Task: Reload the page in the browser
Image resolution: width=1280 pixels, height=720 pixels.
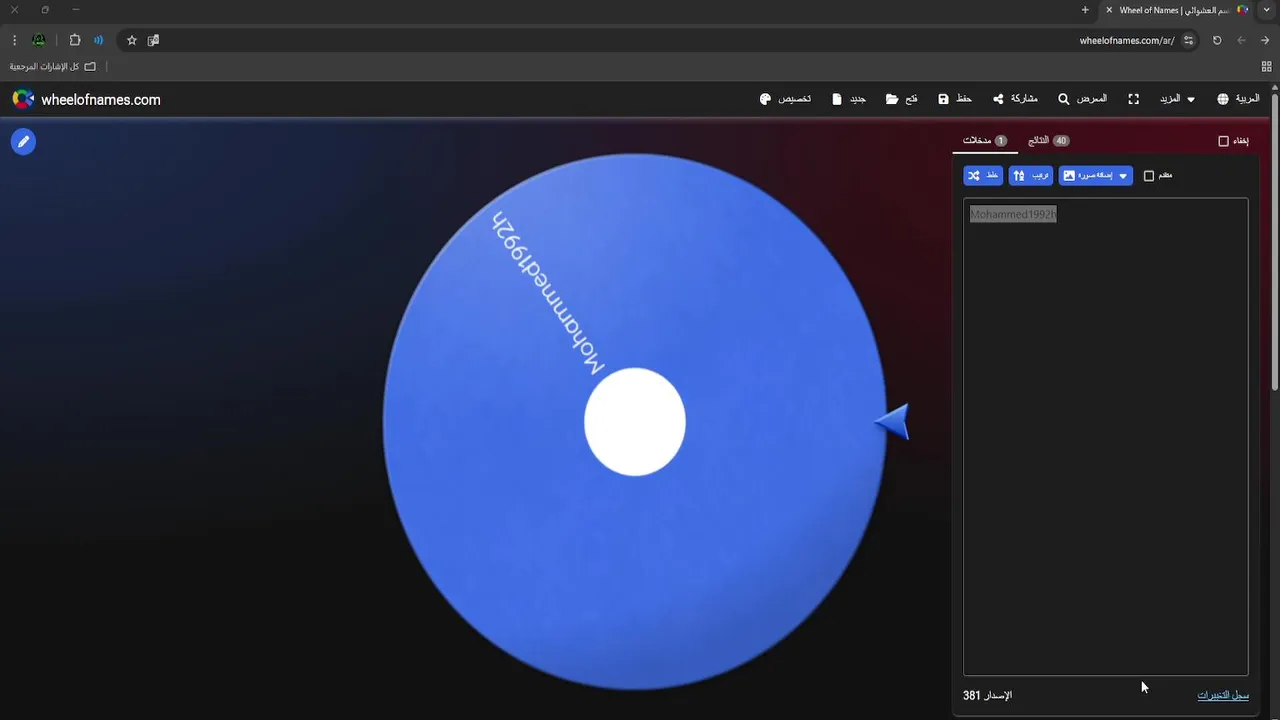Action: pos(1217,40)
